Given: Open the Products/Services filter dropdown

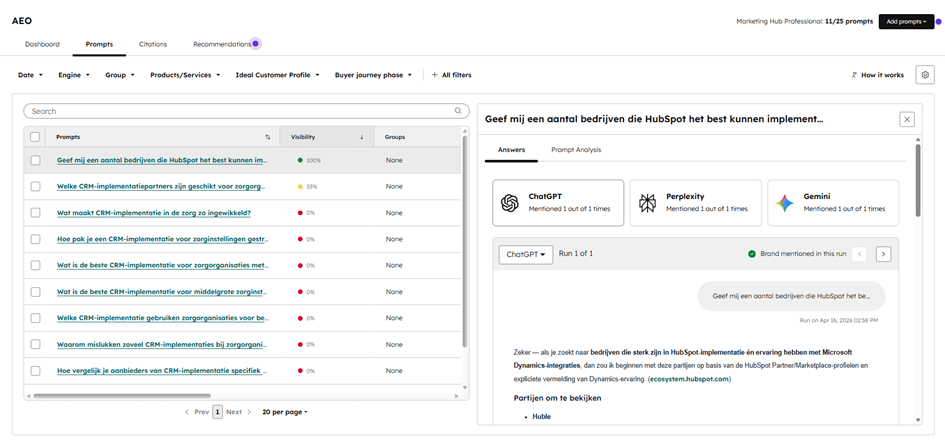Looking at the screenshot, I should pyautogui.click(x=185, y=75).
